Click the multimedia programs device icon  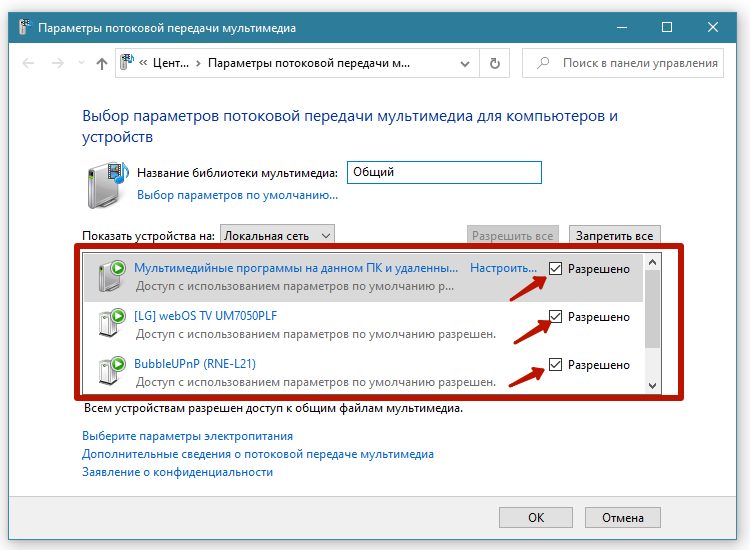[x=112, y=276]
